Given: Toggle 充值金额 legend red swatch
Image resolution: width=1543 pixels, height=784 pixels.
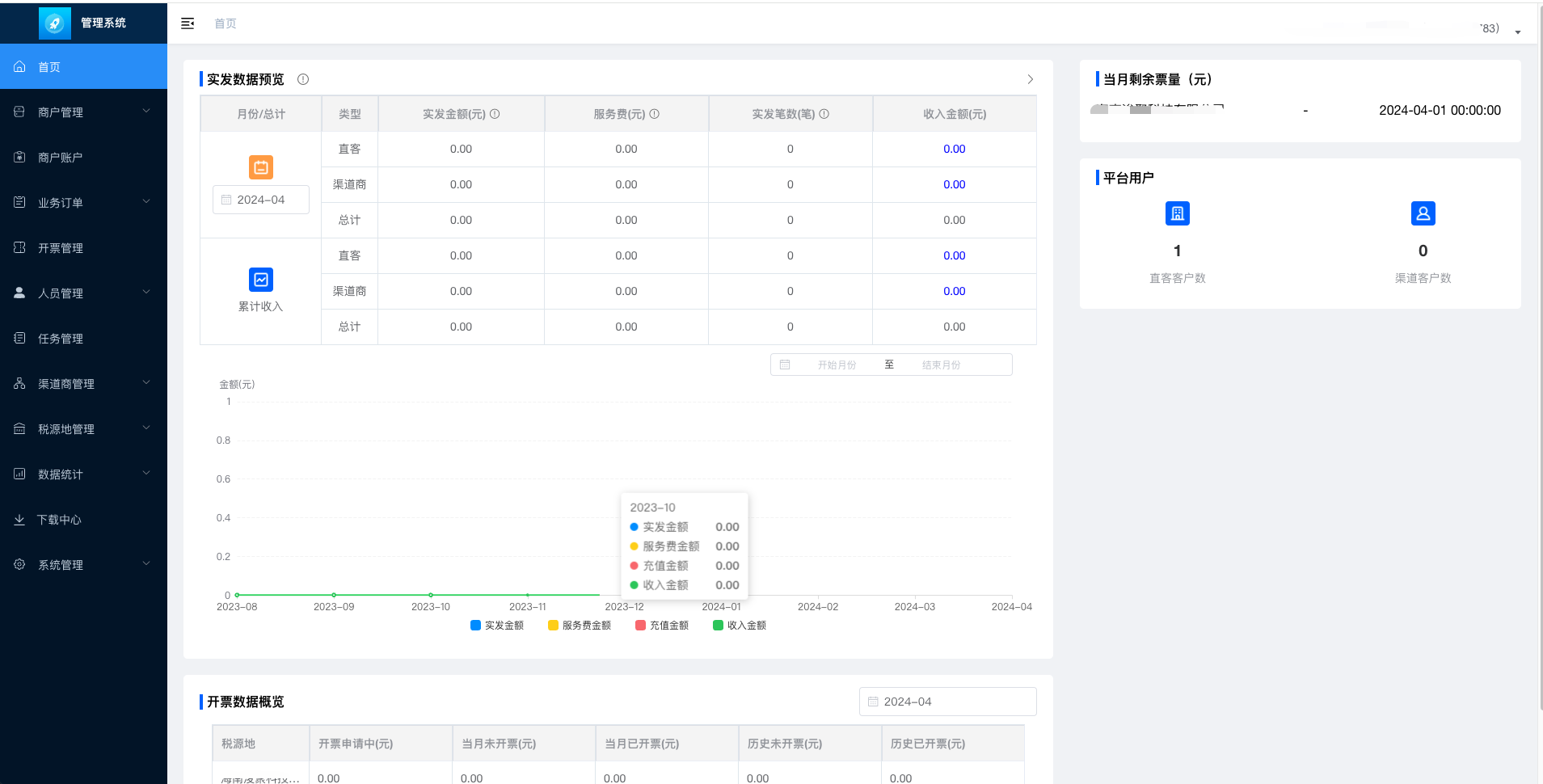Looking at the screenshot, I should pos(640,625).
